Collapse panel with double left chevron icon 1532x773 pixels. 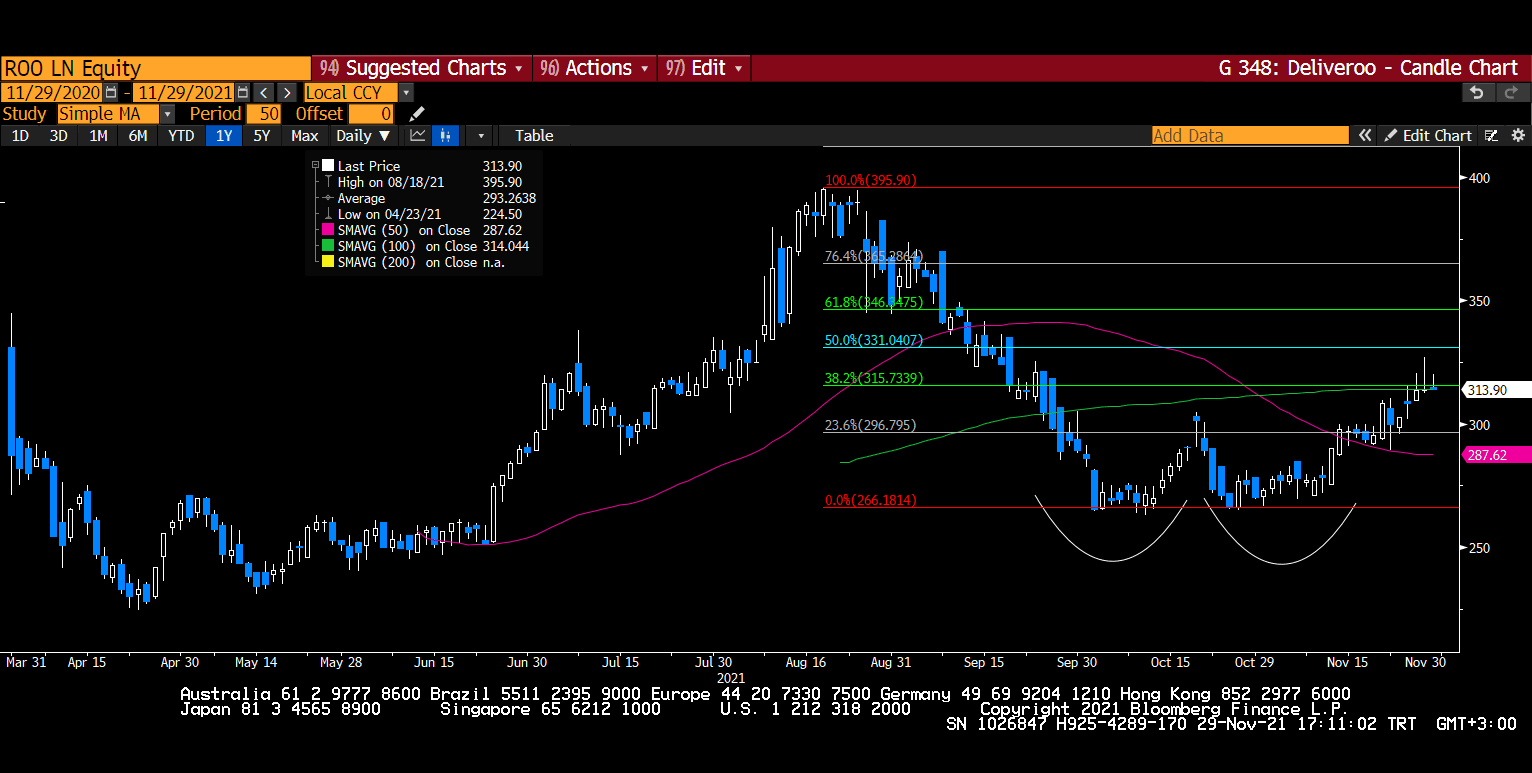[1364, 136]
